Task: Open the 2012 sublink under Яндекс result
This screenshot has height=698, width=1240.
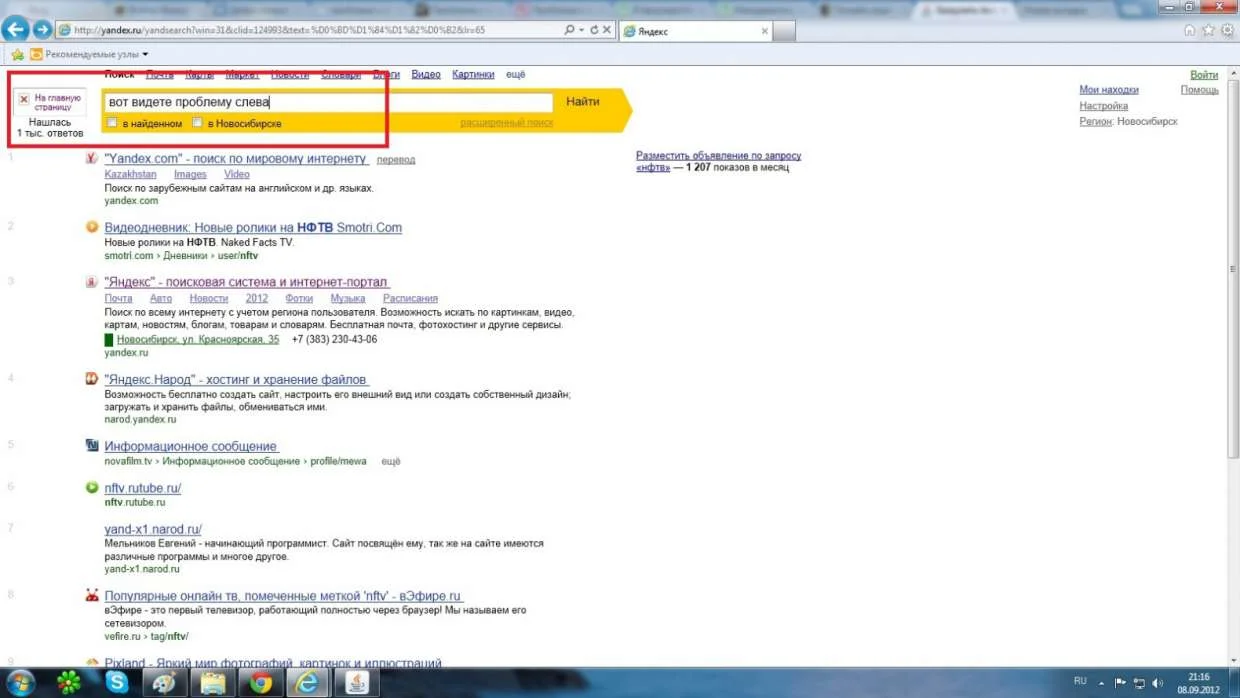Action: [257, 298]
